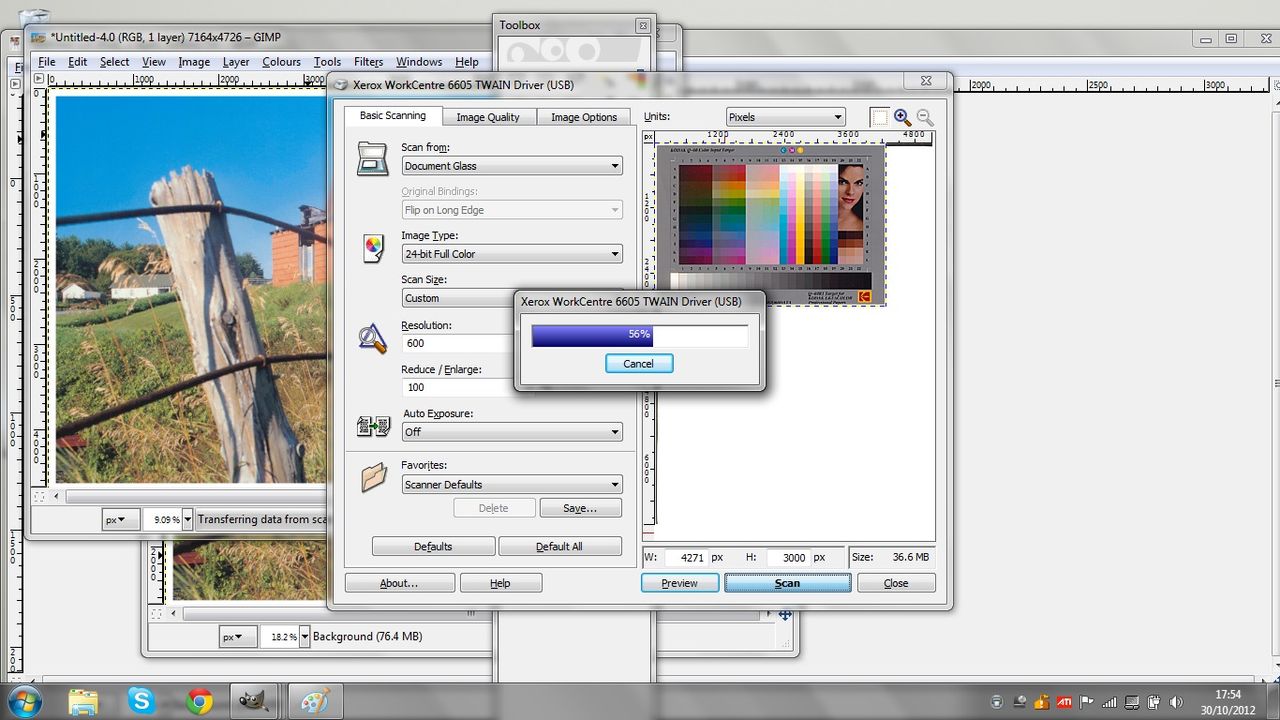Image resolution: width=1280 pixels, height=720 pixels.
Task: Open the Tools menu in GIMP
Action: pos(327,61)
